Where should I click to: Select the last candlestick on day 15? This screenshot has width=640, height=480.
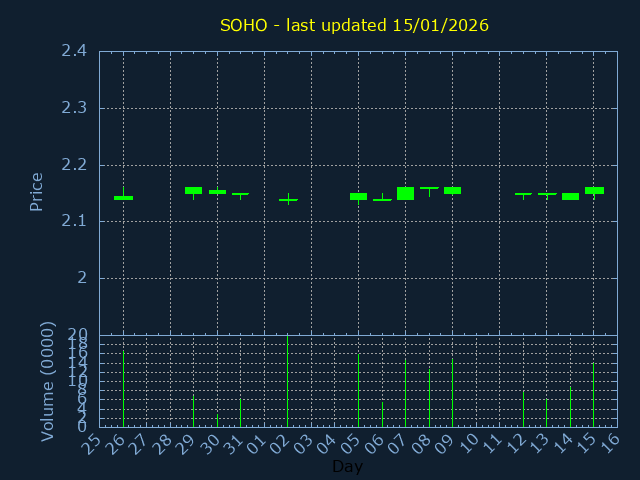click(x=594, y=190)
